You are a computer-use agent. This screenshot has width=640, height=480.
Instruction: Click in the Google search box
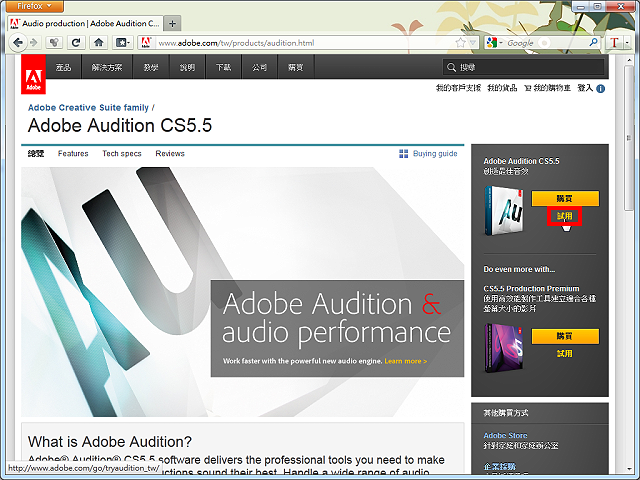[545, 42]
